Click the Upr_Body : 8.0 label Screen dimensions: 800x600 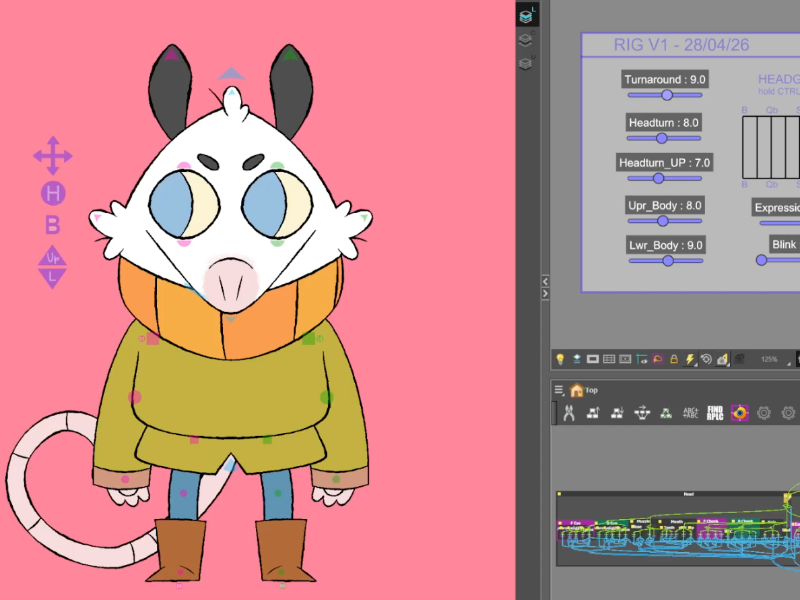pyautogui.click(x=665, y=206)
